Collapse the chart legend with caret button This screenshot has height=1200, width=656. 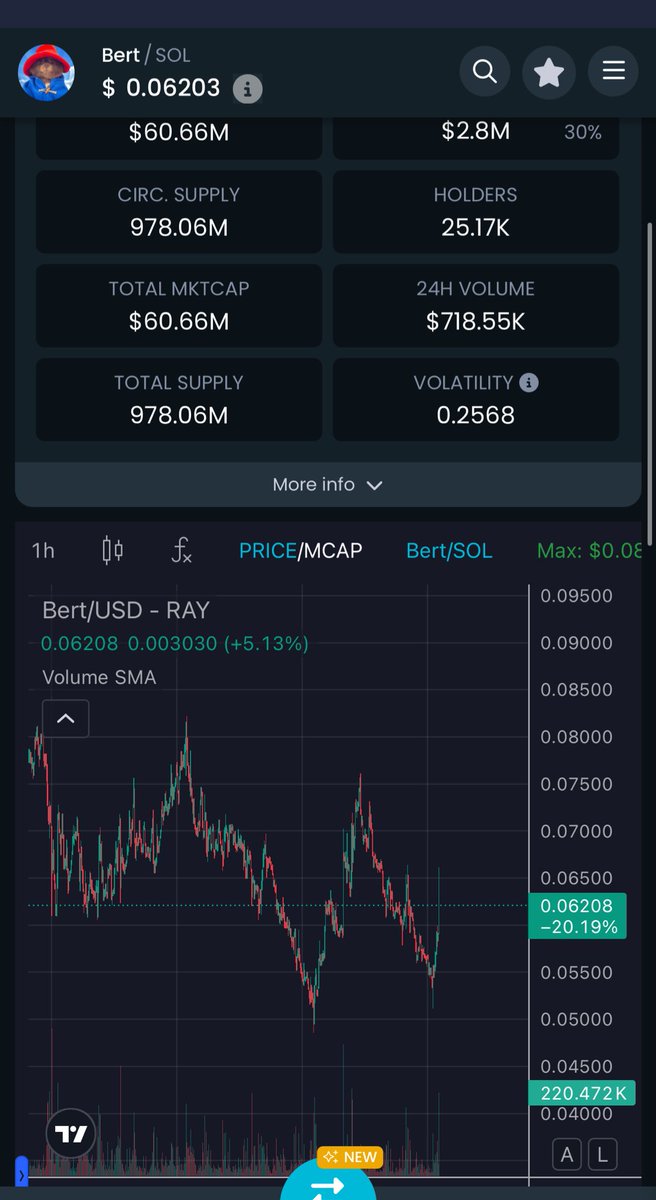point(65,718)
